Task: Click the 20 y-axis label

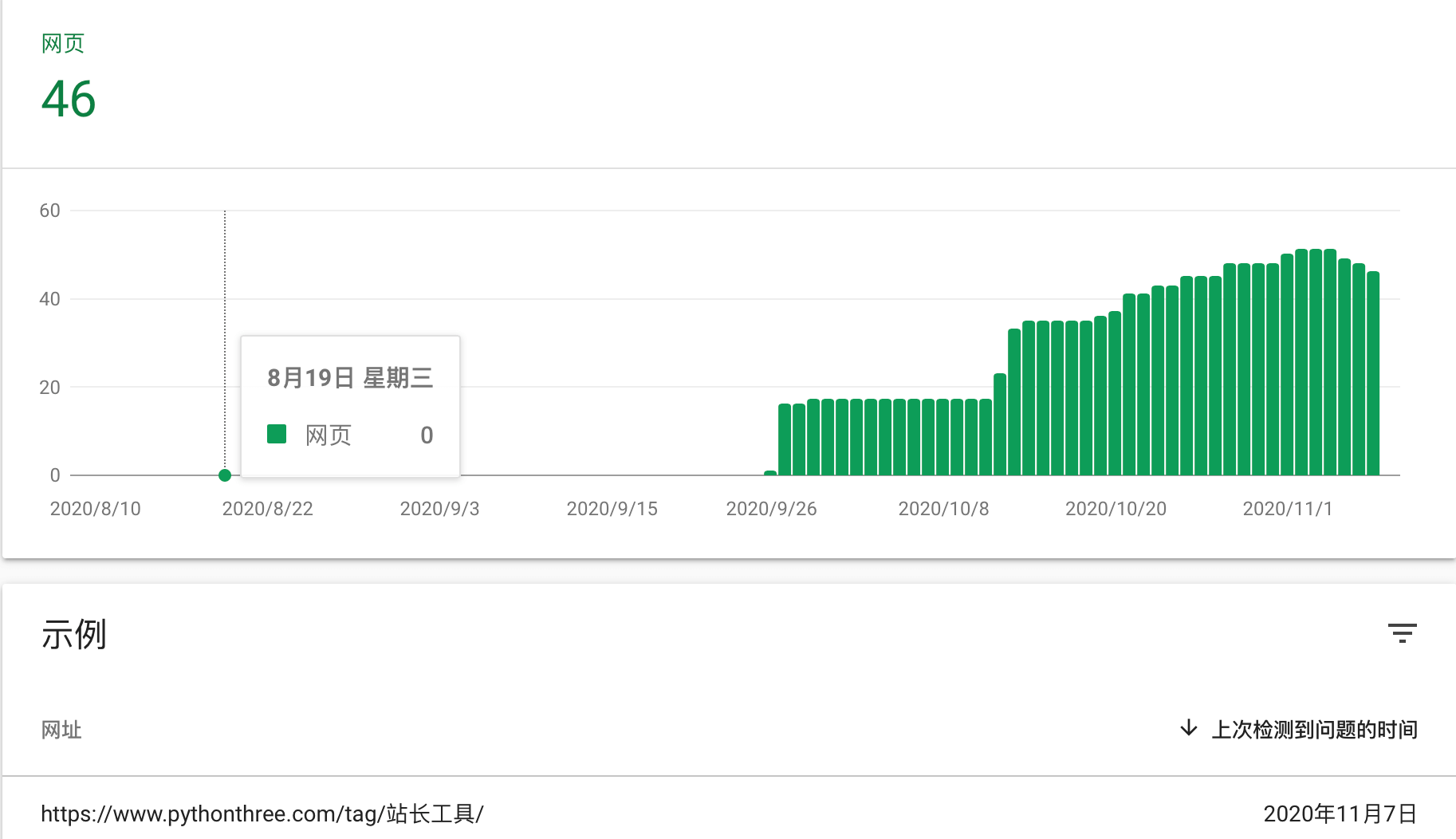Action: pyautogui.click(x=49, y=388)
